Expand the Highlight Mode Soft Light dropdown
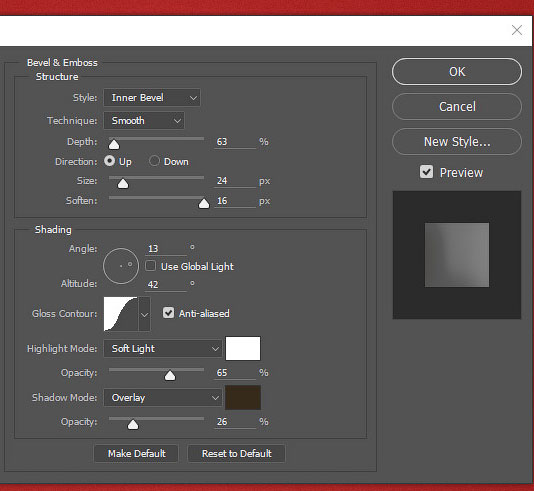534x491 pixels. (x=163, y=349)
